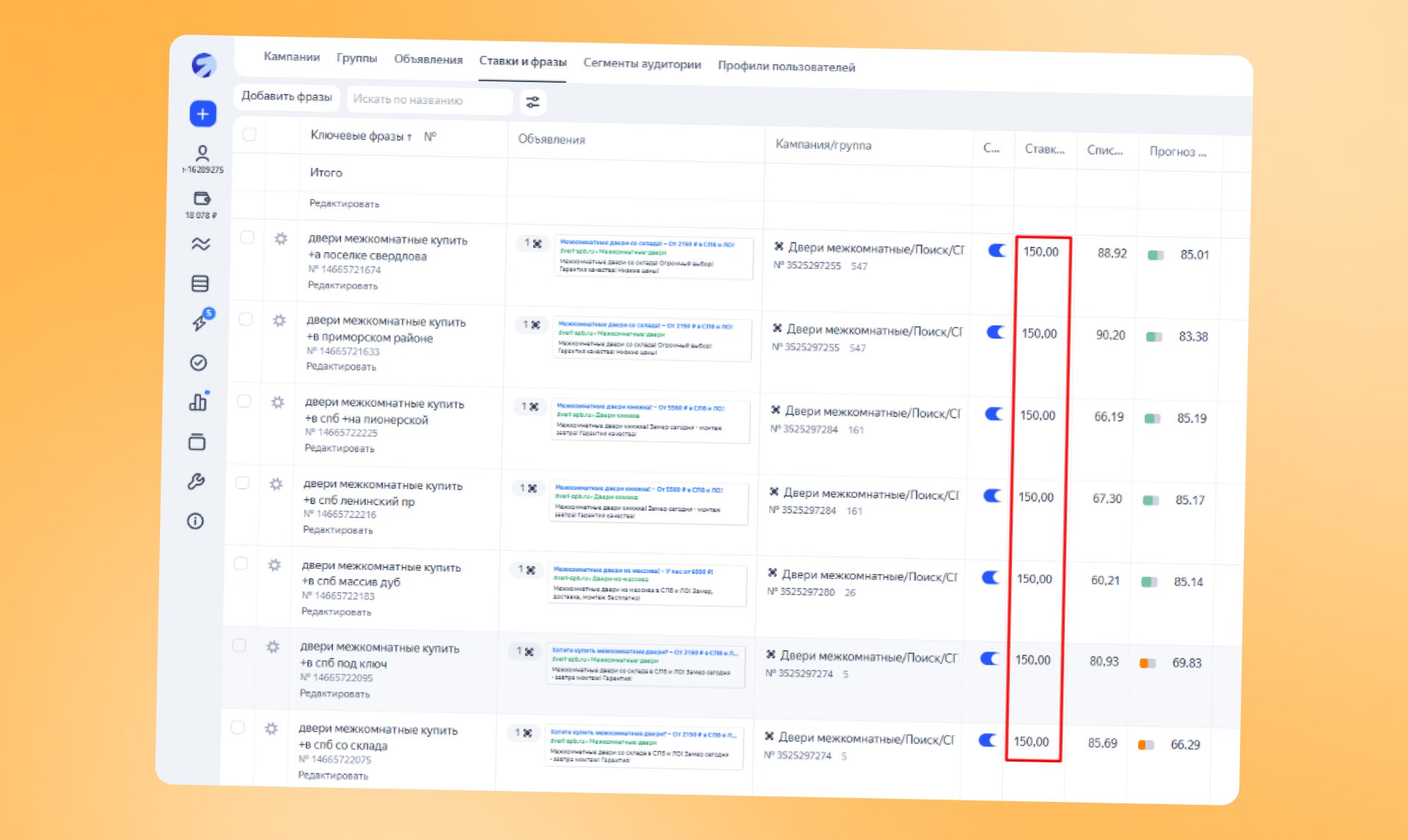Click Редактировать under под ключ phrase
The height and width of the screenshot is (840, 1408).
coord(334,693)
